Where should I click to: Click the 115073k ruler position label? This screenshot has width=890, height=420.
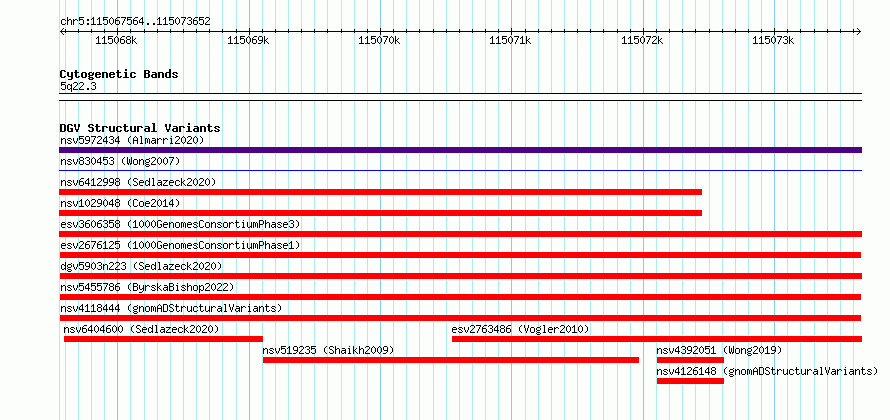pos(773,40)
